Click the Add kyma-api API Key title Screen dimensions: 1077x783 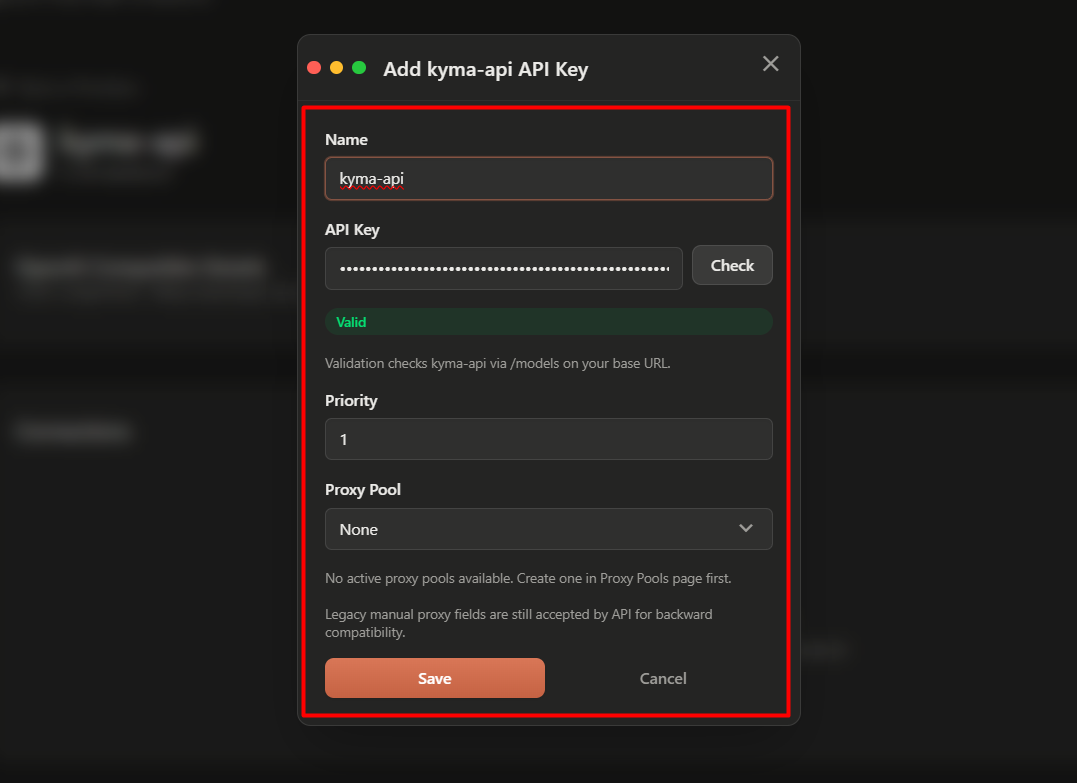[x=485, y=69]
